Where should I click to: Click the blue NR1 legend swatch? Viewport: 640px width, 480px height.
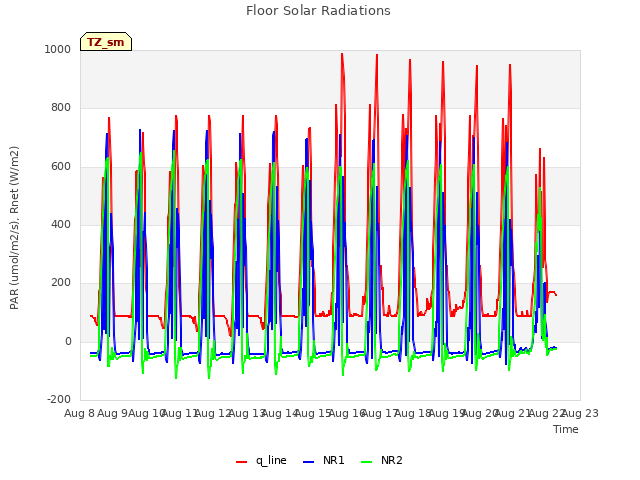coord(309,462)
